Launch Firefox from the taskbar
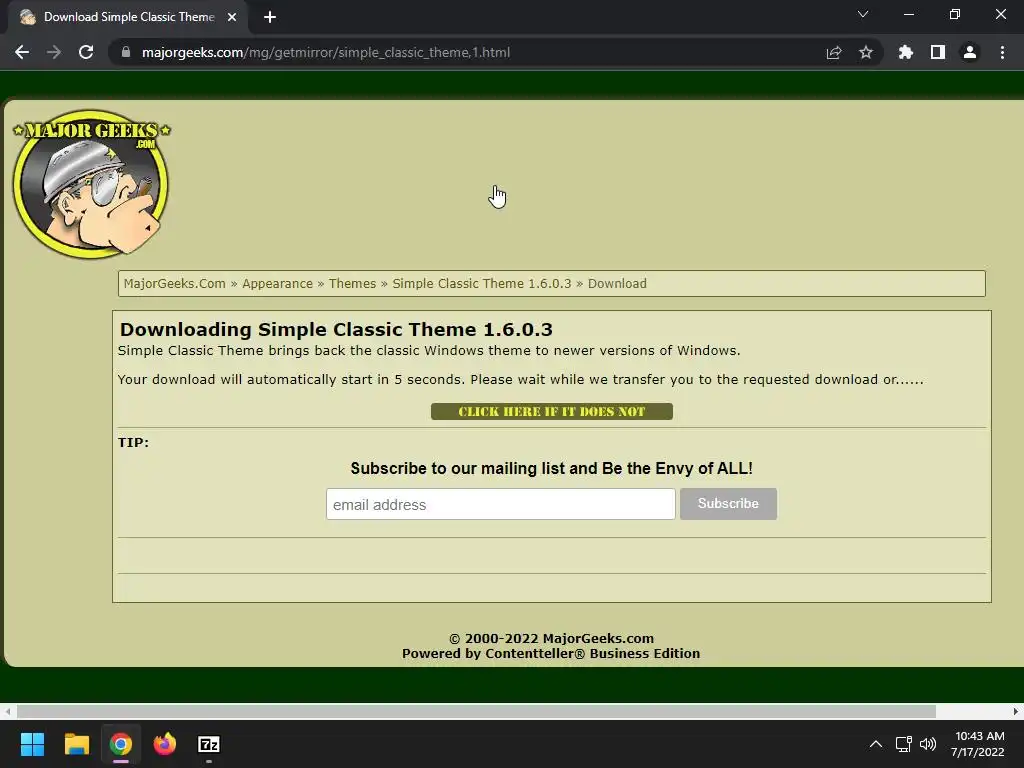 (165, 744)
